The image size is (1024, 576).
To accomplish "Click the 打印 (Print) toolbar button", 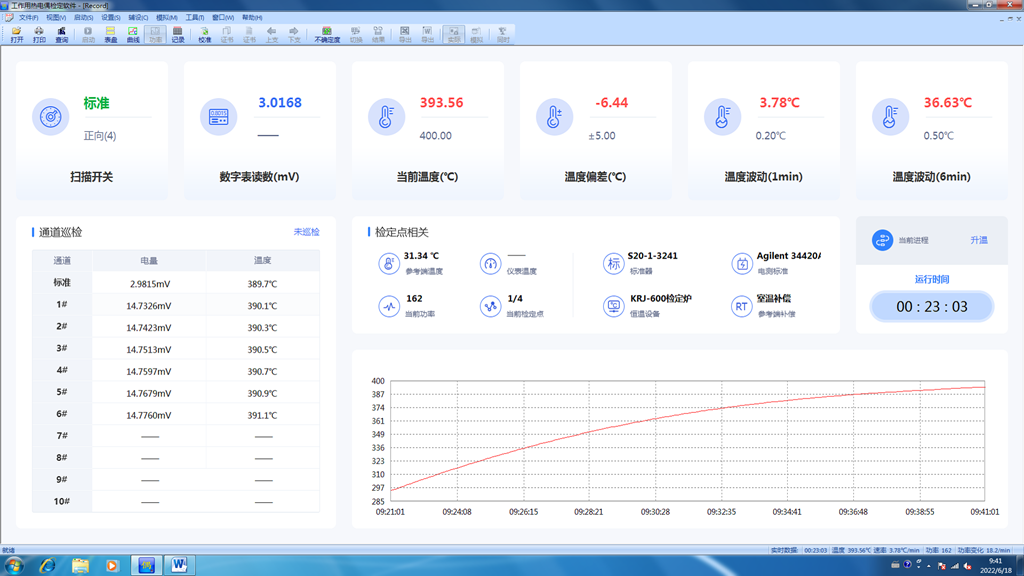I will click(x=39, y=35).
